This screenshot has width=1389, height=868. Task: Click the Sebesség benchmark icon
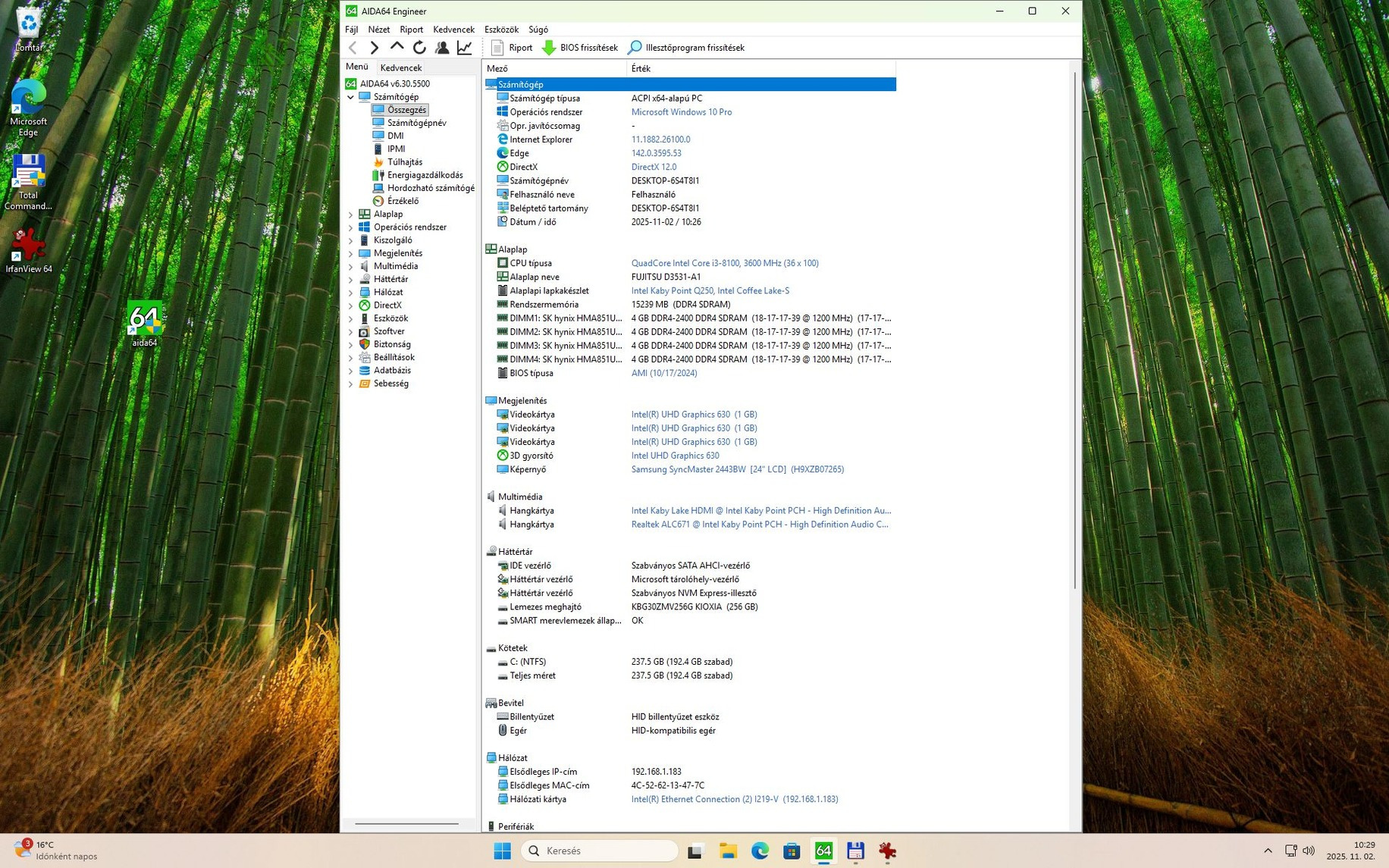(365, 384)
